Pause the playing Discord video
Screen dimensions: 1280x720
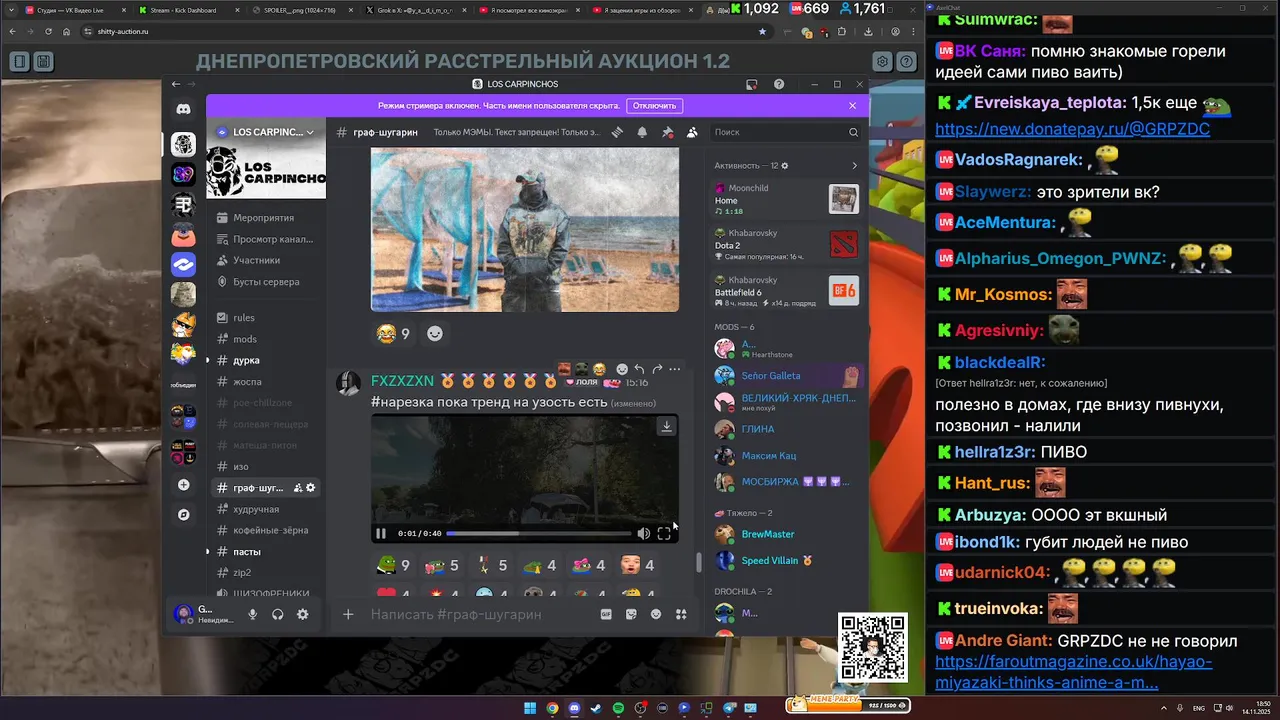coord(381,533)
